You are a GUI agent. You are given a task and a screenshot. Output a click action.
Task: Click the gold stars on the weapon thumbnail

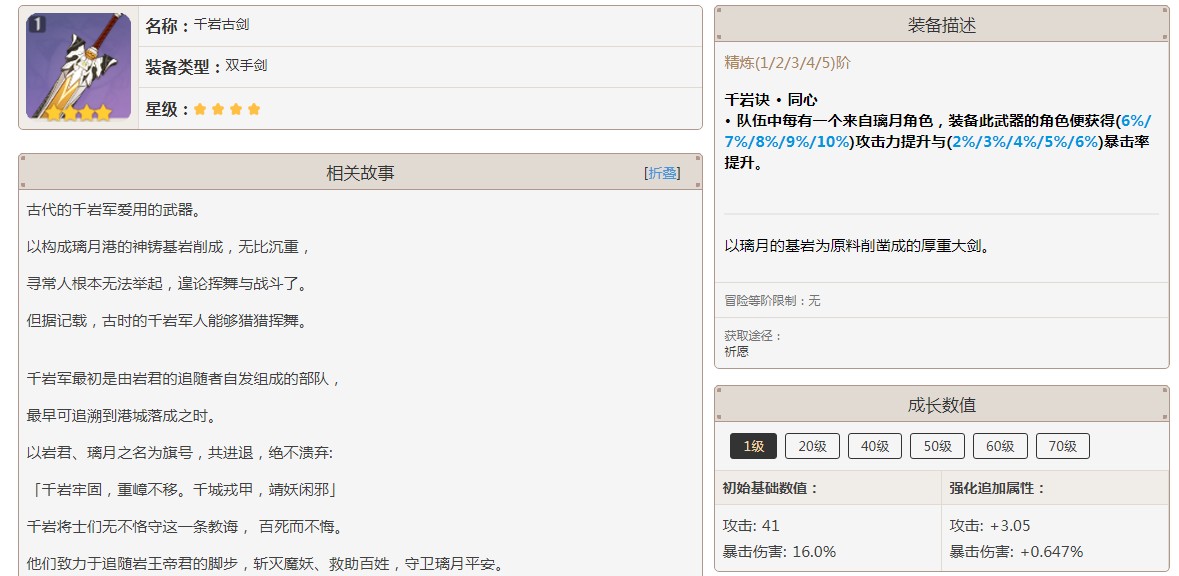78,113
